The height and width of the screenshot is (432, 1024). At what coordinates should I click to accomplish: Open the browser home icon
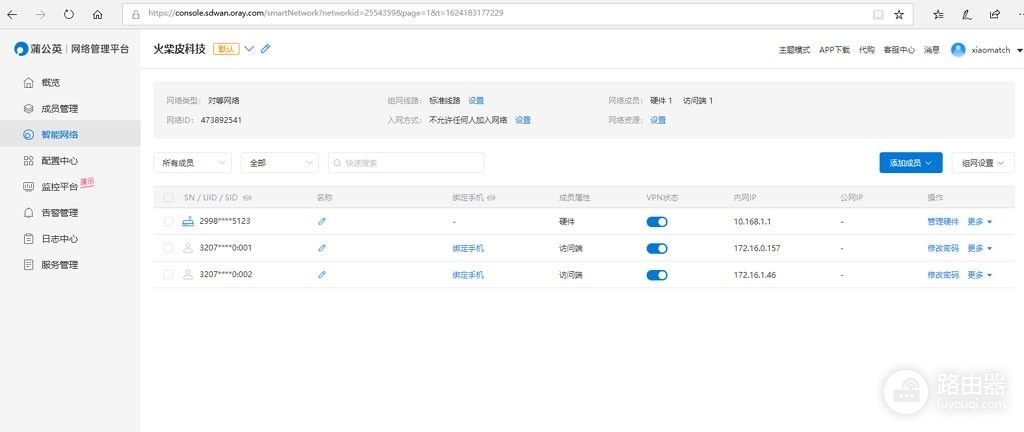point(97,14)
